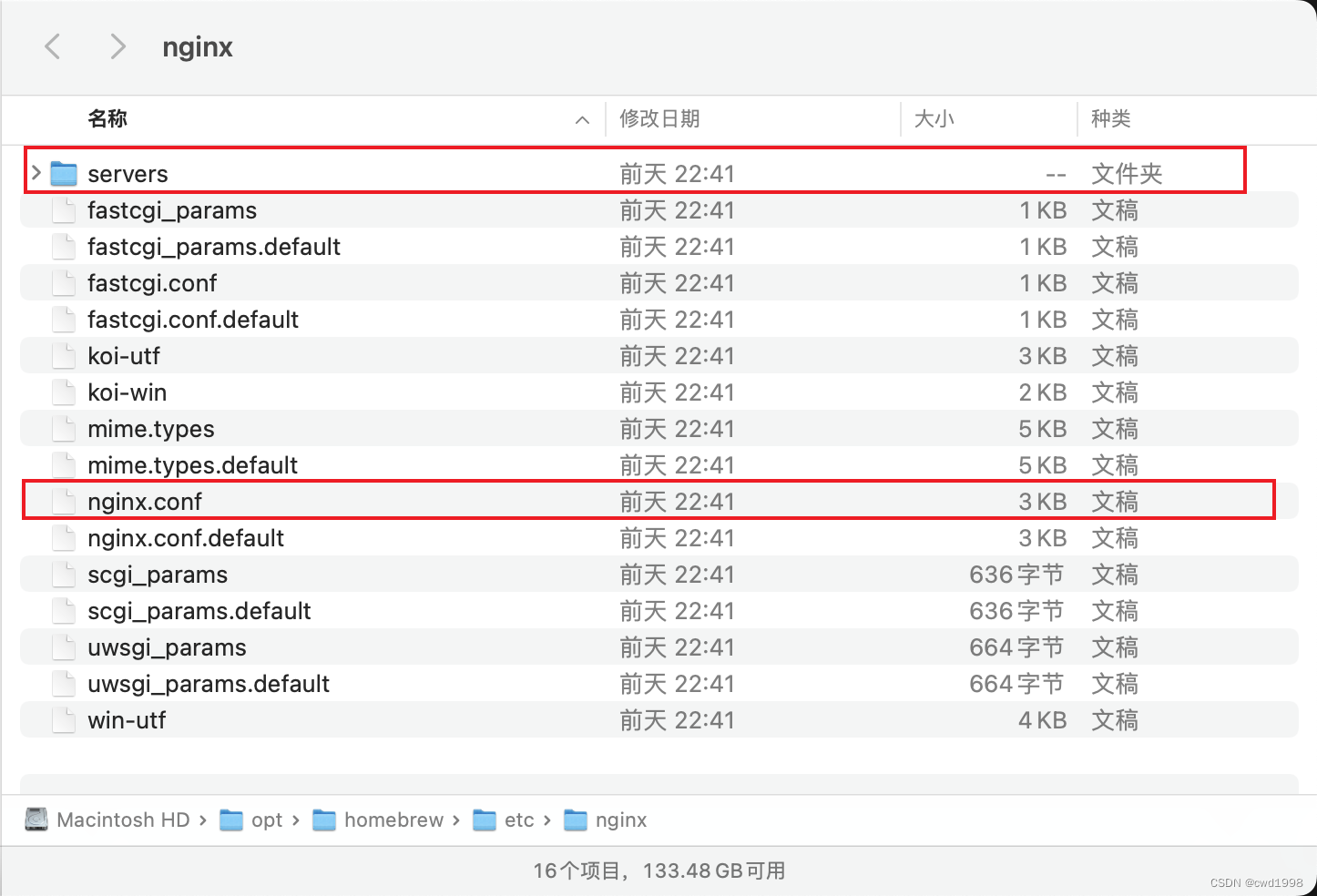Click homebrew folder icon in path bar
Screen dimensions: 1317x896
(324, 820)
